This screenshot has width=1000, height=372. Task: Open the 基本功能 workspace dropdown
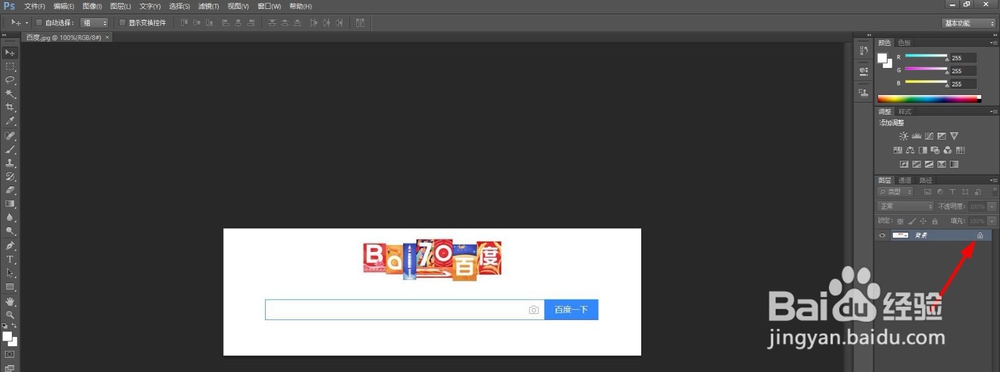pyautogui.click(x=969, y=23)
